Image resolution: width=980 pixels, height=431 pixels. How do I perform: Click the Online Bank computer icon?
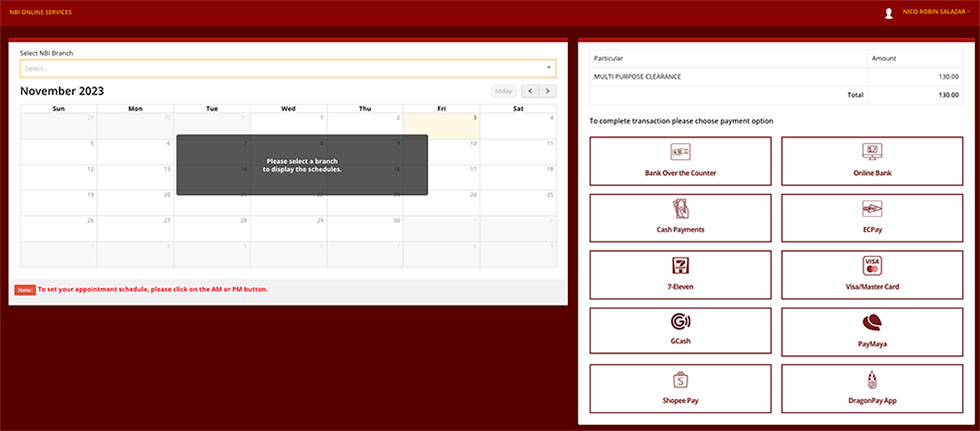(x=872, y=152)
